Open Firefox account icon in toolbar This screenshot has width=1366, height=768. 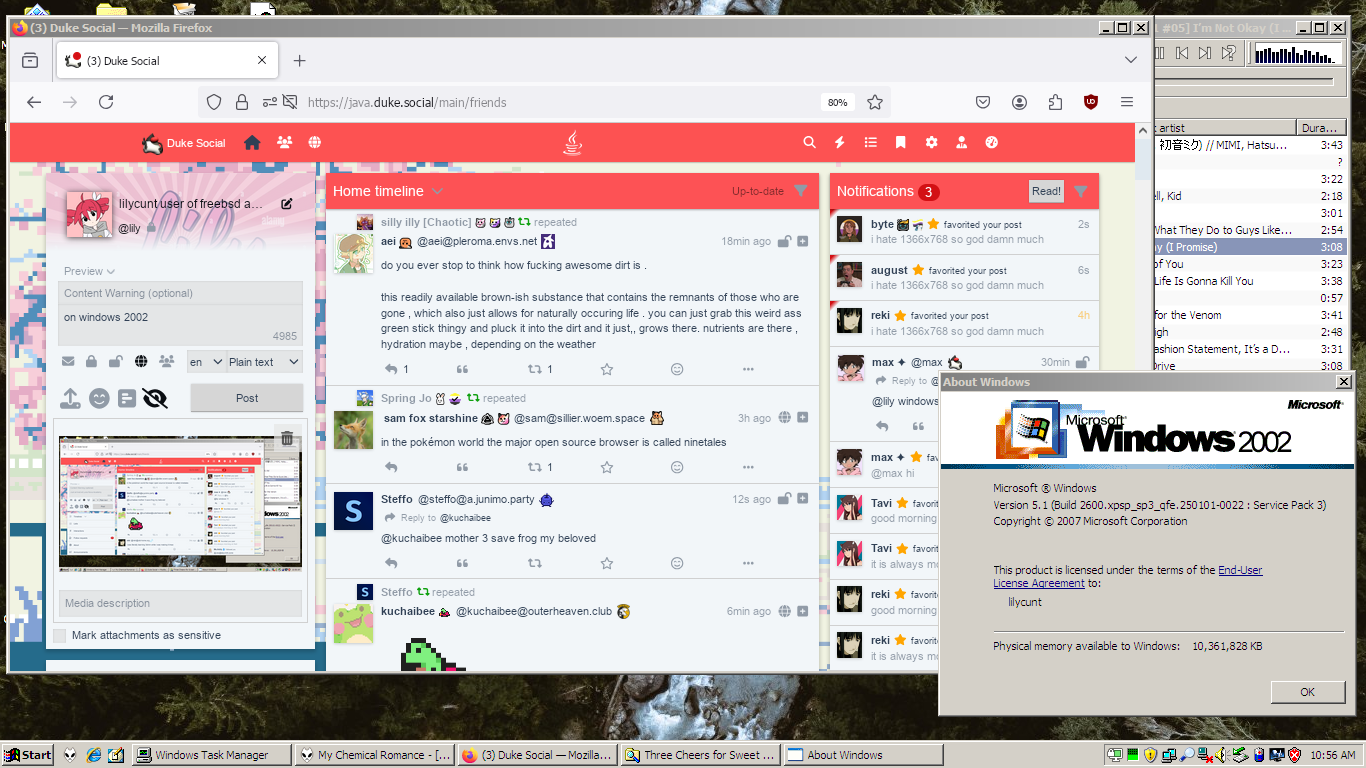1019,102
